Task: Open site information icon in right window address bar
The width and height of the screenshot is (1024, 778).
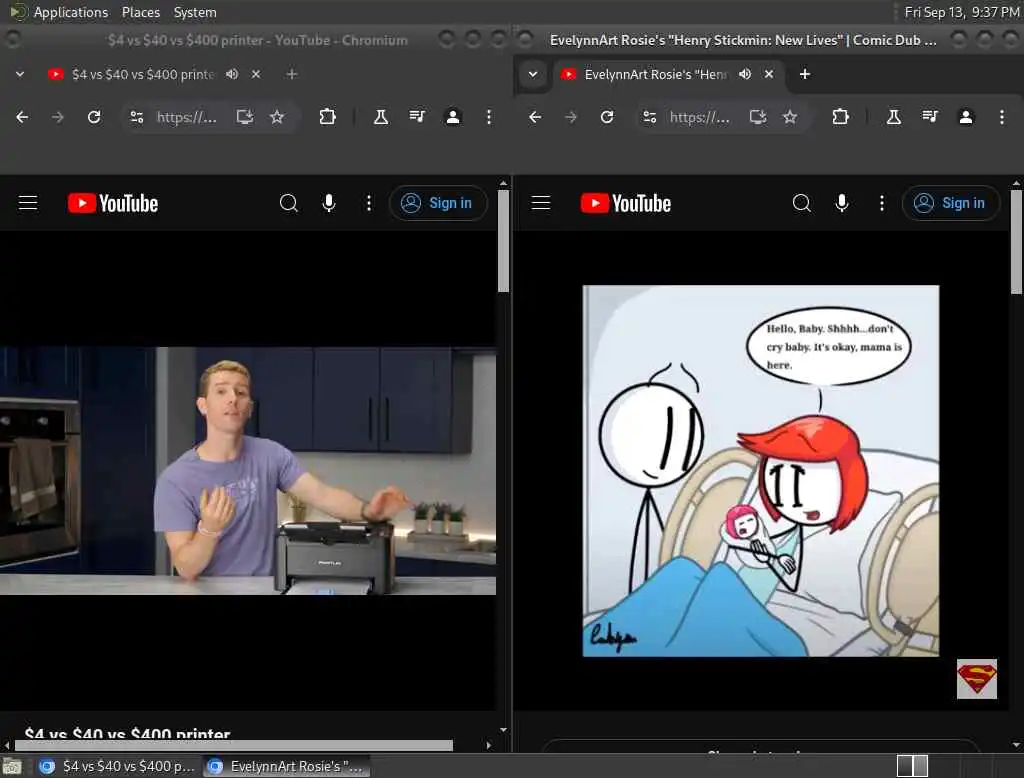Action: (650, 117)
